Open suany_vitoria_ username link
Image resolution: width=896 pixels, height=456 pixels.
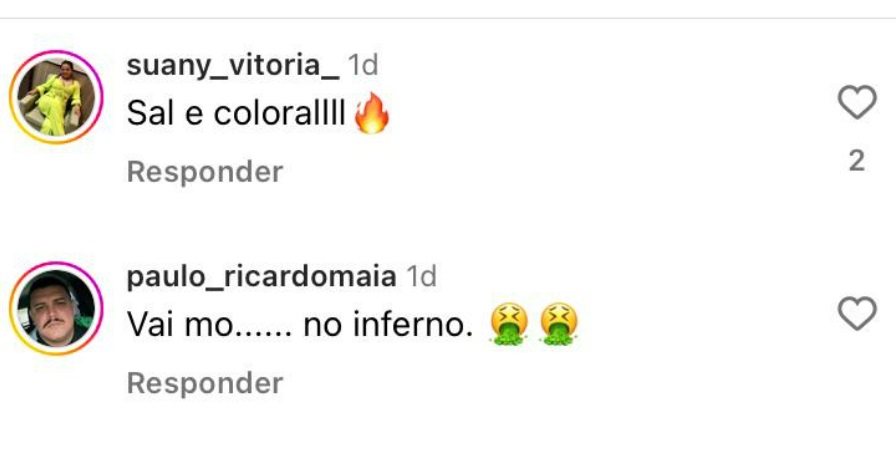pos(233,65)
